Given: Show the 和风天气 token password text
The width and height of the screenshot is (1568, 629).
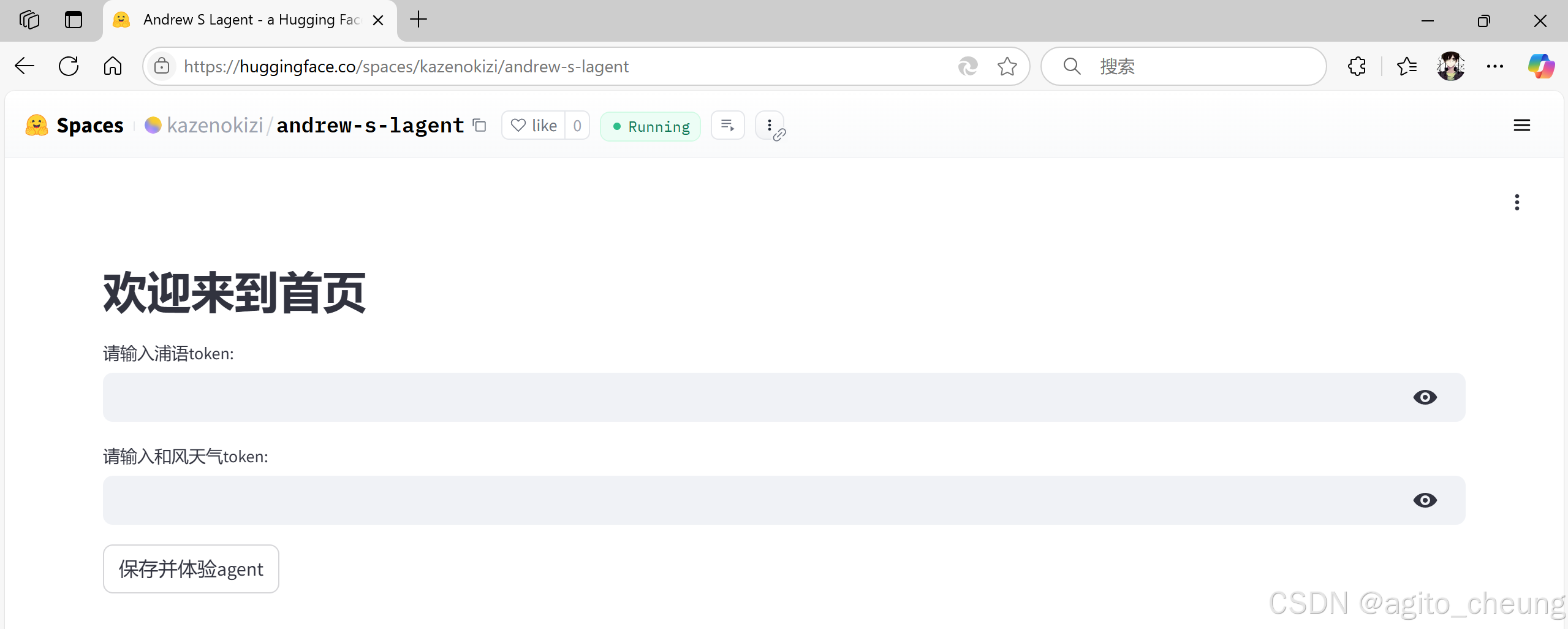Looking at the screenshot, I should coord(1425,500).
